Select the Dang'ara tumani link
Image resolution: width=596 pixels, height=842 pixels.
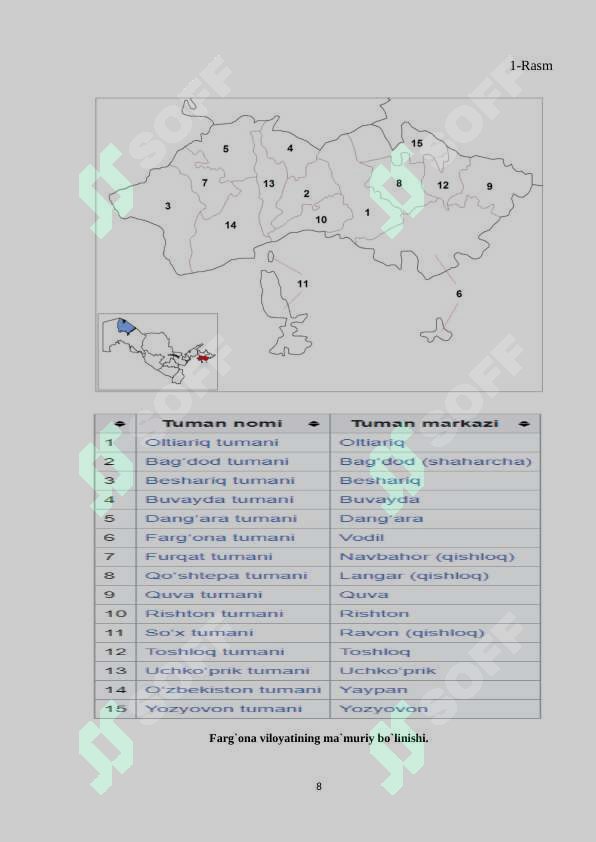point(221,519)
